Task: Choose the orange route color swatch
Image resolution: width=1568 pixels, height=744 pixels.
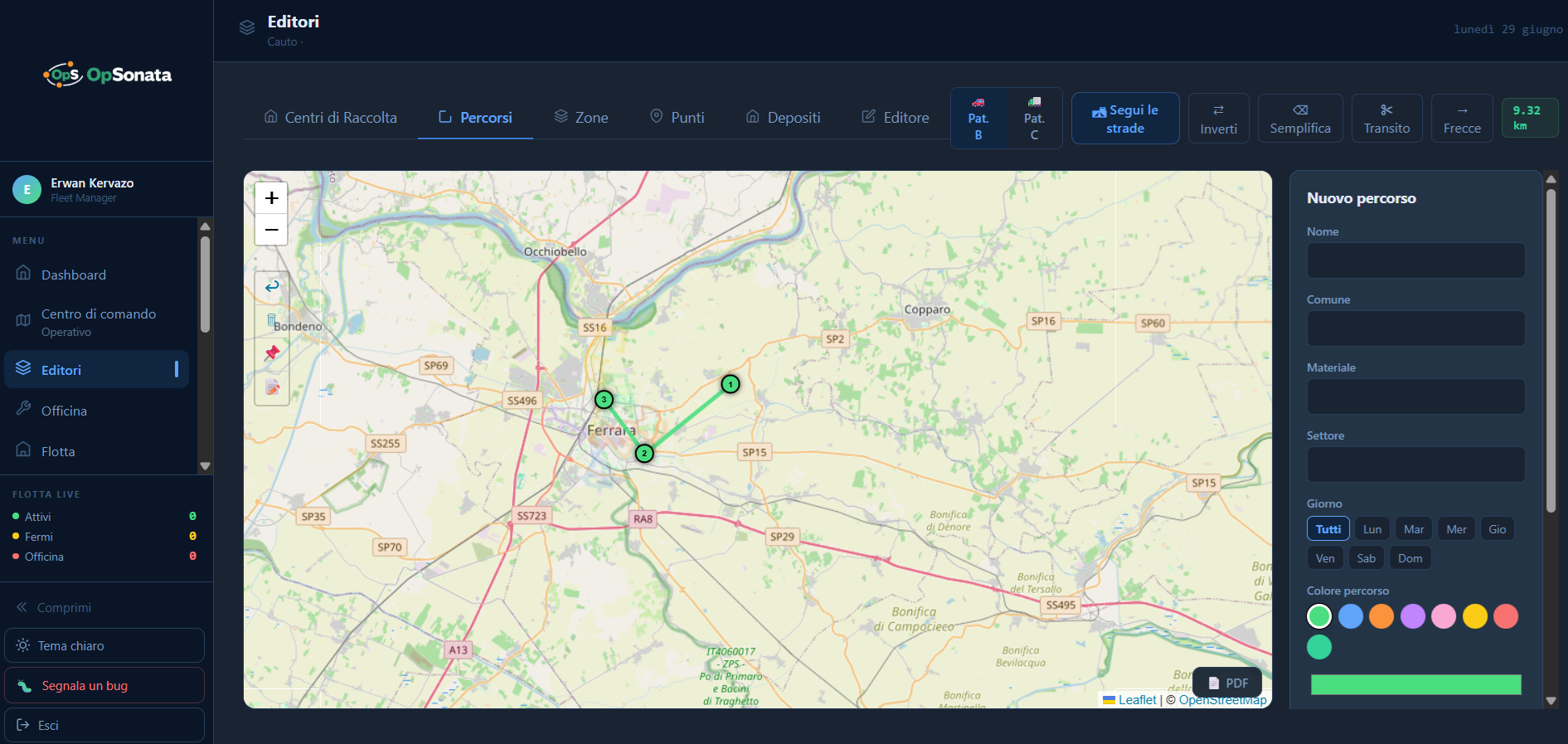Action: 1381,616
